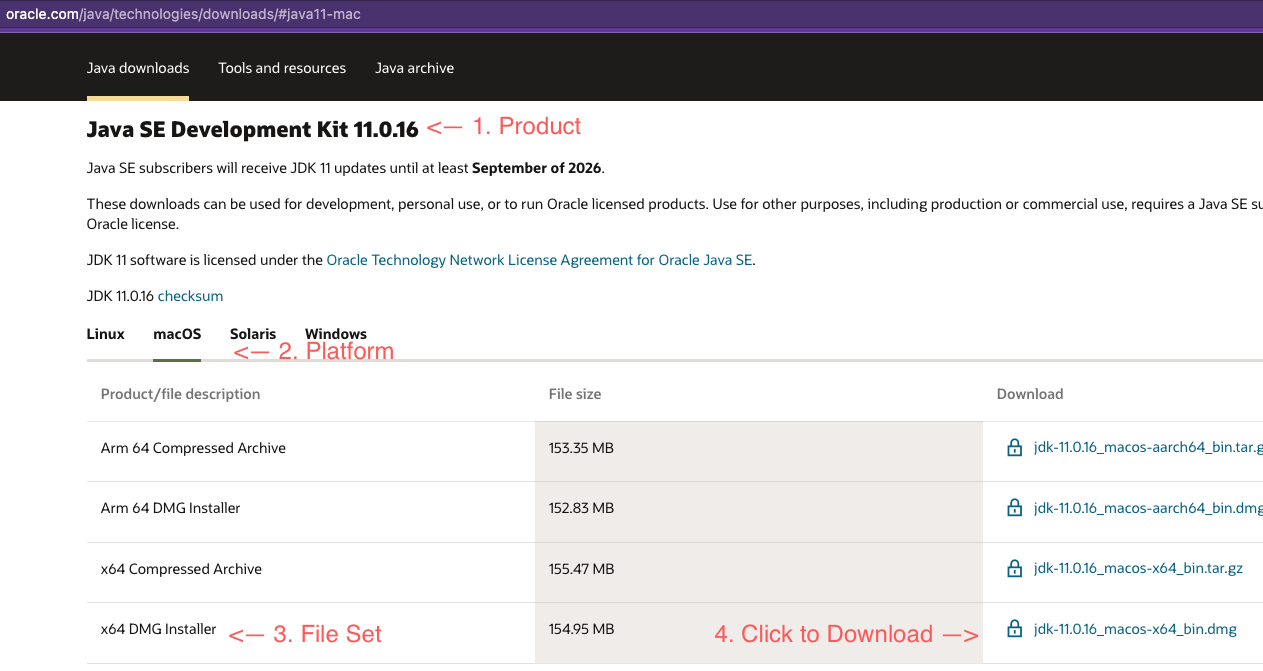Open Oracle Technology Network License Agreement link
The image size is (1263, 671).
click(x=540, y=260)
